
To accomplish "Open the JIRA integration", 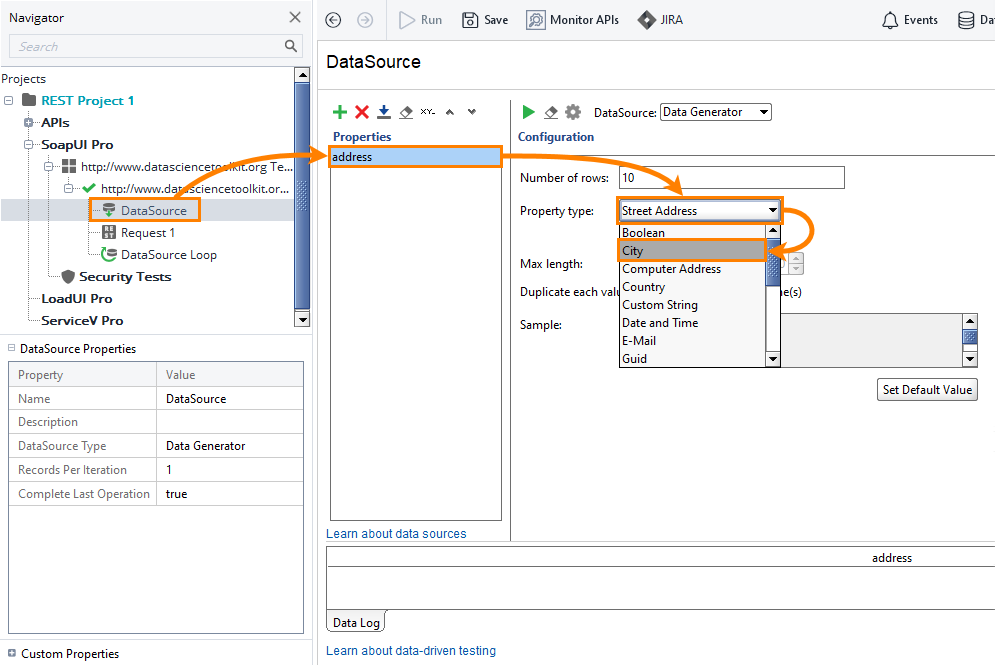I will pos(661,20).
